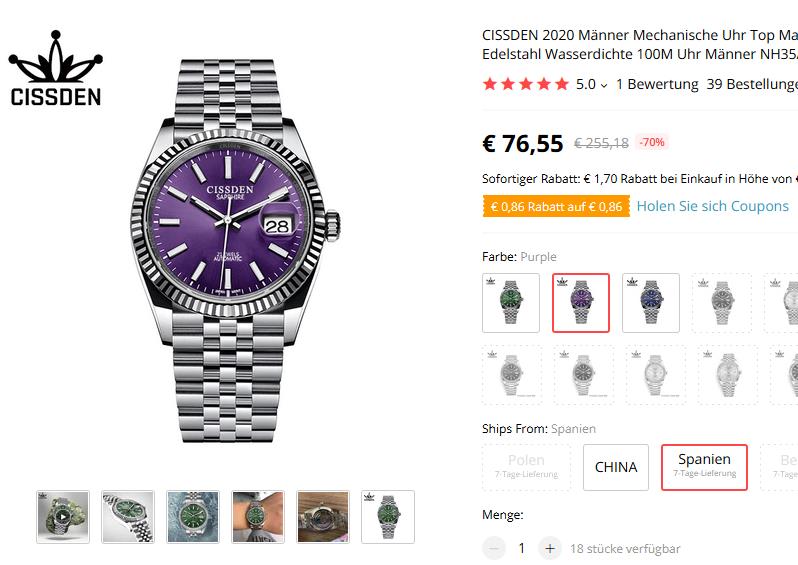The width and height of the screenshot is (798, 565).
Task: View green watch on blue background thumbnail
Action: pos(193,517)
